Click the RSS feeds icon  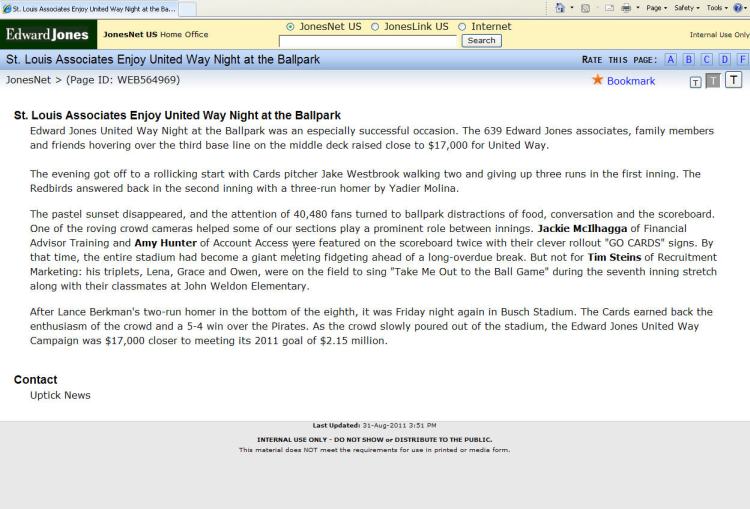tap(585, 8)
